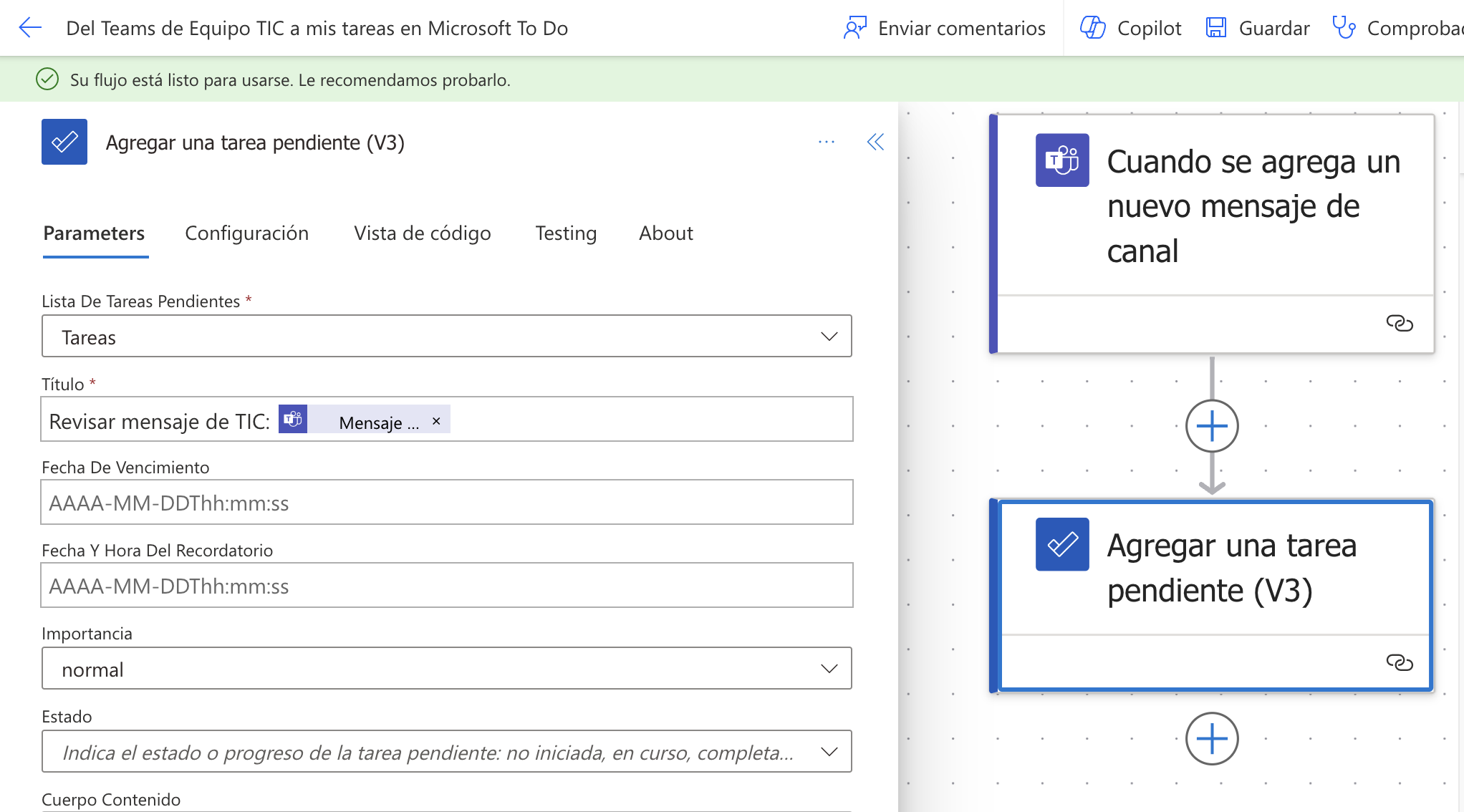This screenshot has width=1464, height=812.
Task: Click the flow title text
Action: (x=317, y=28)
